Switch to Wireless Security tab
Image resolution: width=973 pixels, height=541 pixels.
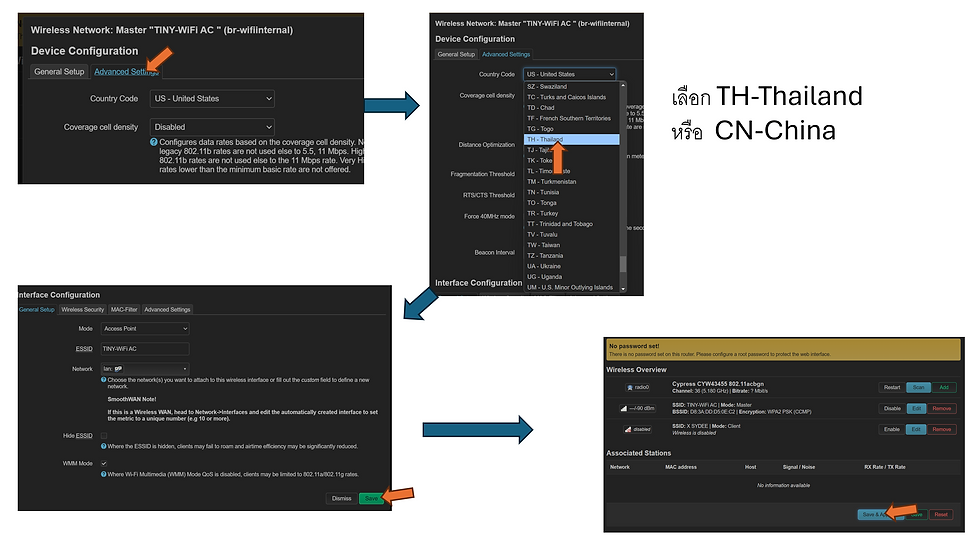83,309
